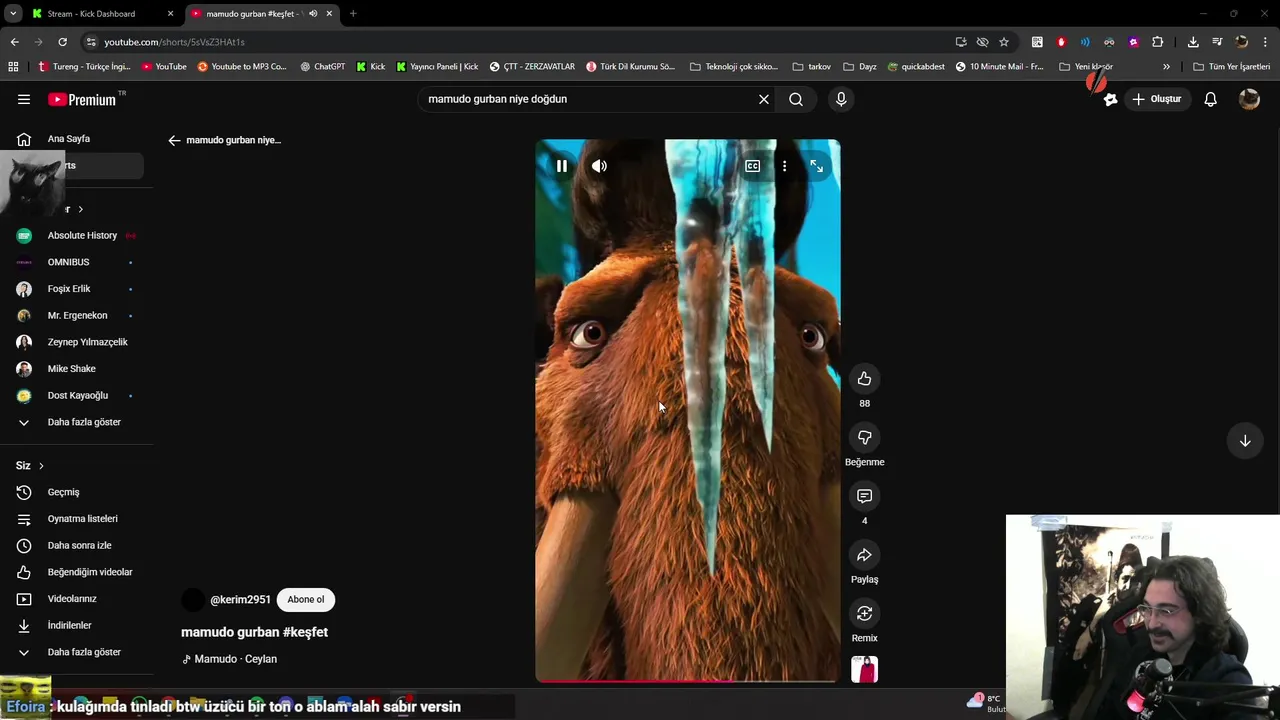Open the tab search dropdown

pos(13,14)
